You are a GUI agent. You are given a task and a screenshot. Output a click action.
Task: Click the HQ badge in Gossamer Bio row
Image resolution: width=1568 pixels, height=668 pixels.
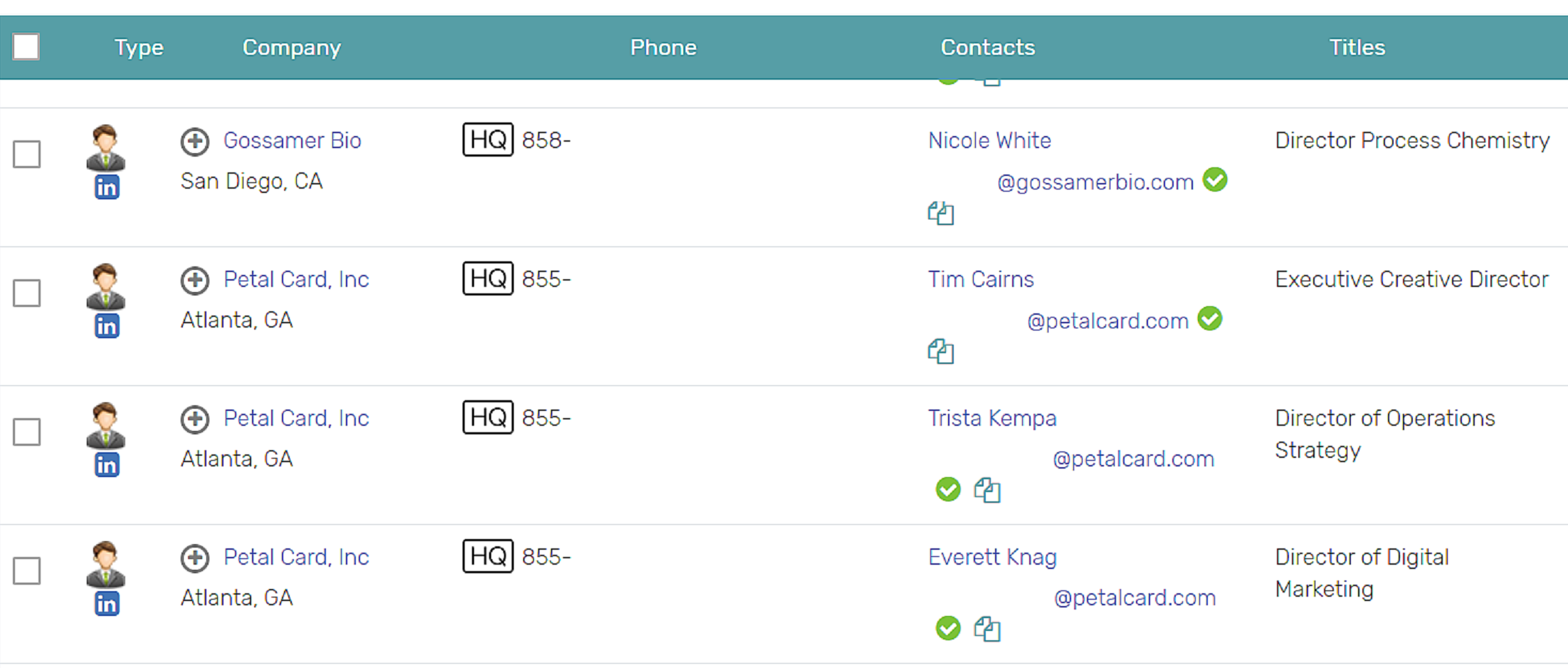pyautogui.click(x=488, y=140)
